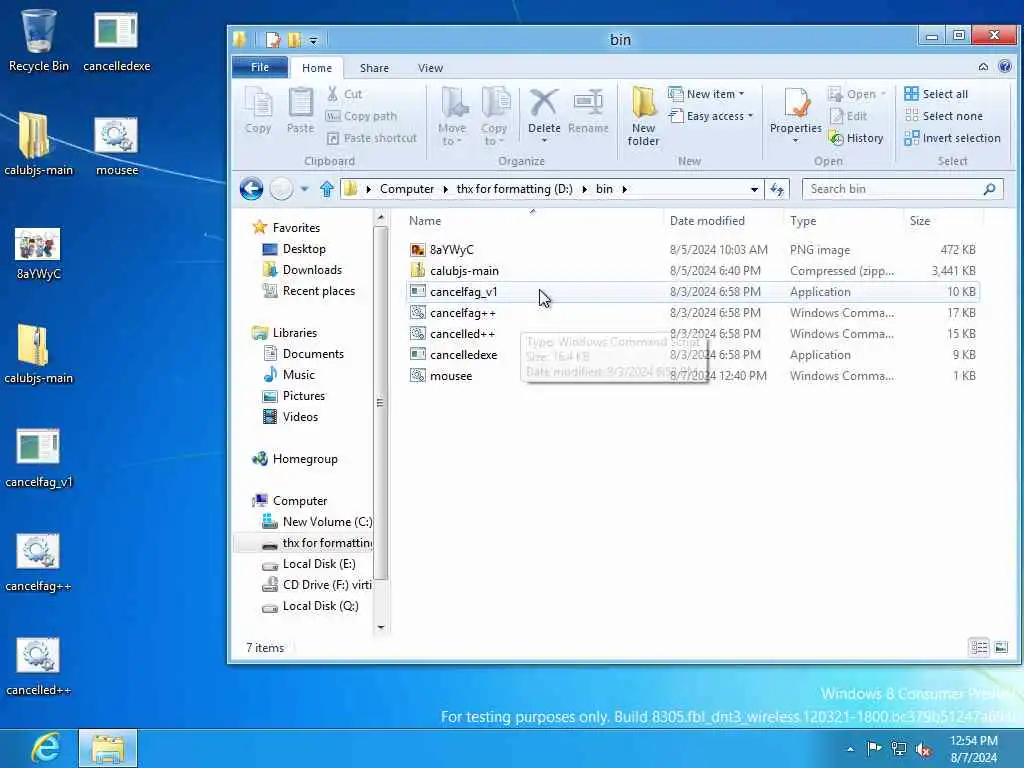Launch Internet Explorer from the taskbar
Viewport: 1024px width, 768px height.
[44, 748]
